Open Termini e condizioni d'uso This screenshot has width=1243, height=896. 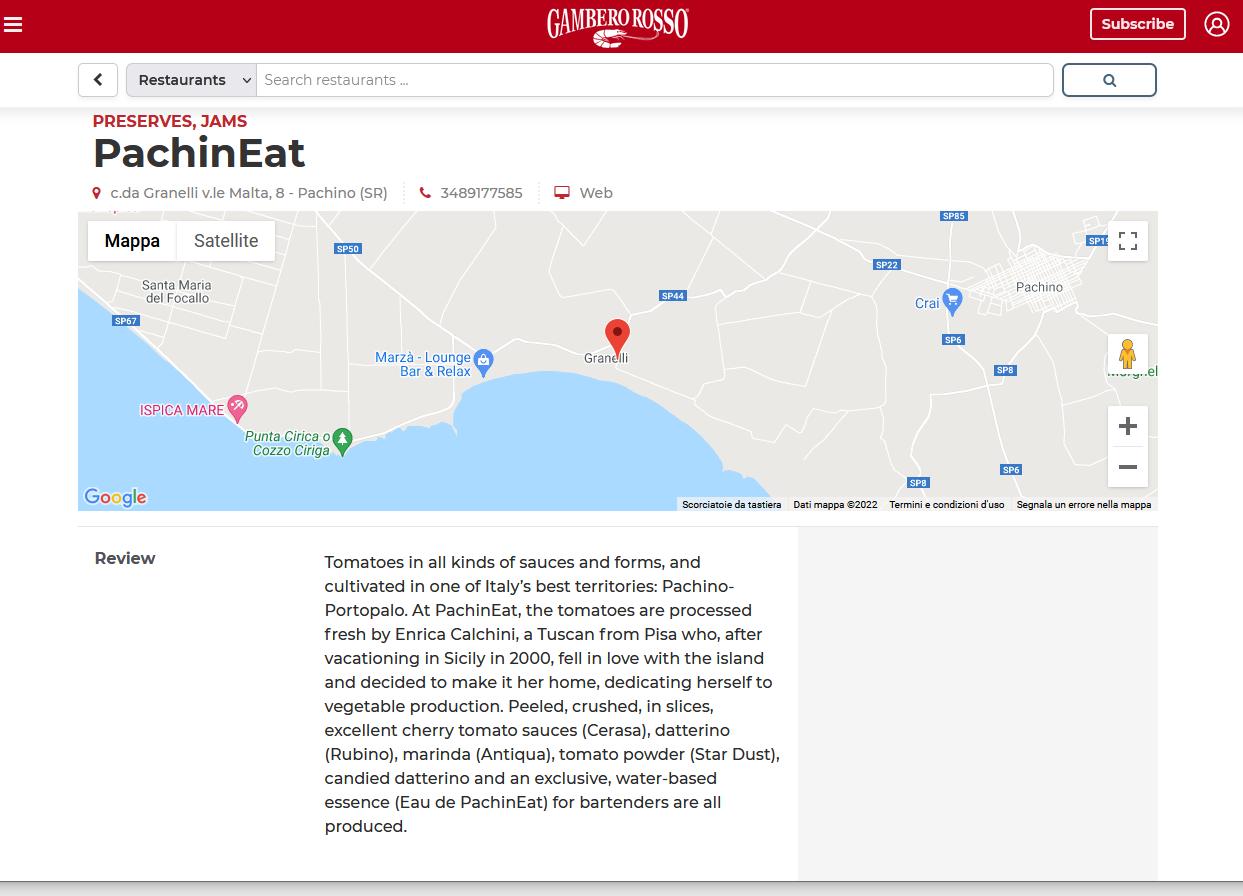point(947,505)
